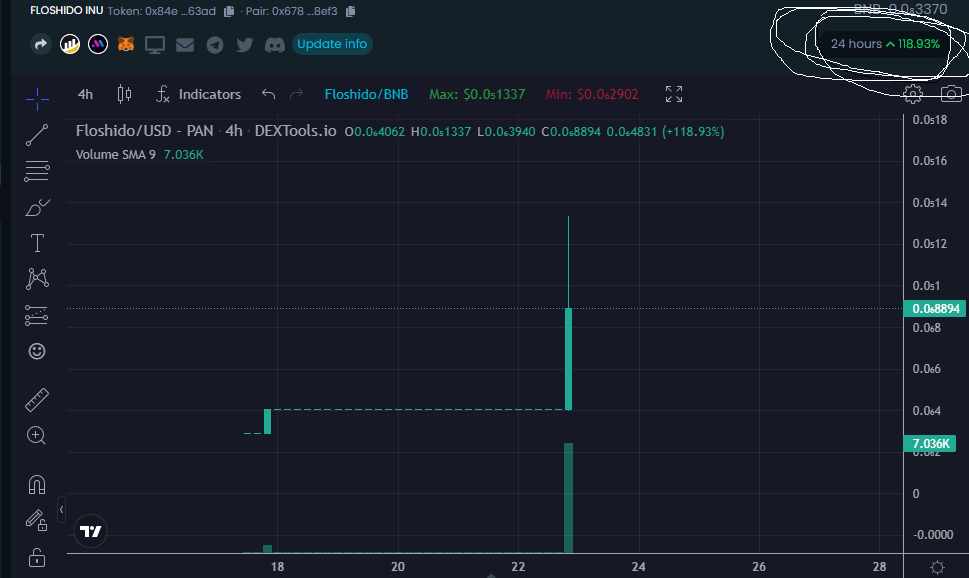The image size is (969, 578).
Task: Open the website monitor icon
Action: 155,45
